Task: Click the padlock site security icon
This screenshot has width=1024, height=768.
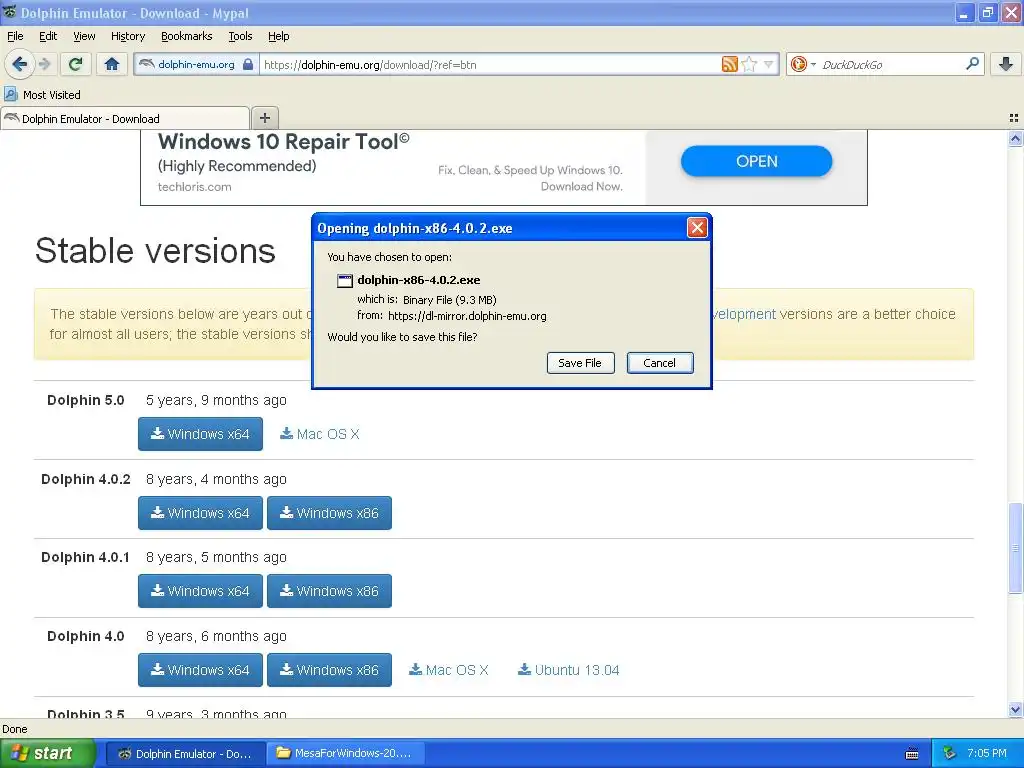Action: 248,64
